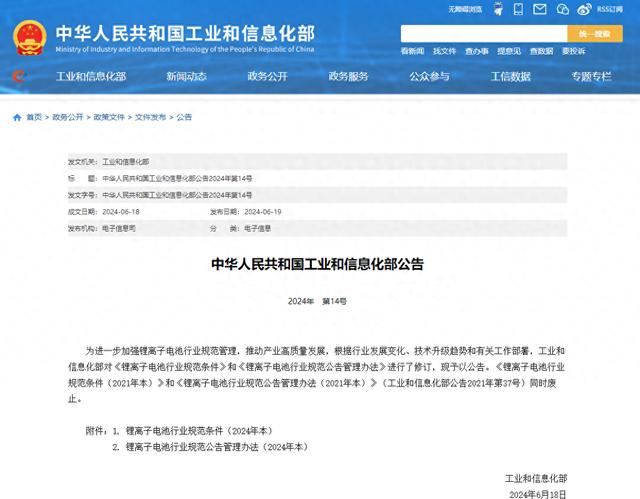This screenshot has height=499, width=640.
Task: Open the 工业和信息化部 navigation menu
Action: tap(90, 77)
